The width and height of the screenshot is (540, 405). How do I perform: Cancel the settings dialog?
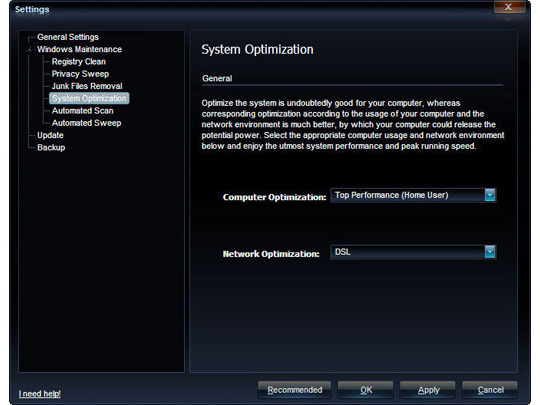[490, 390]
